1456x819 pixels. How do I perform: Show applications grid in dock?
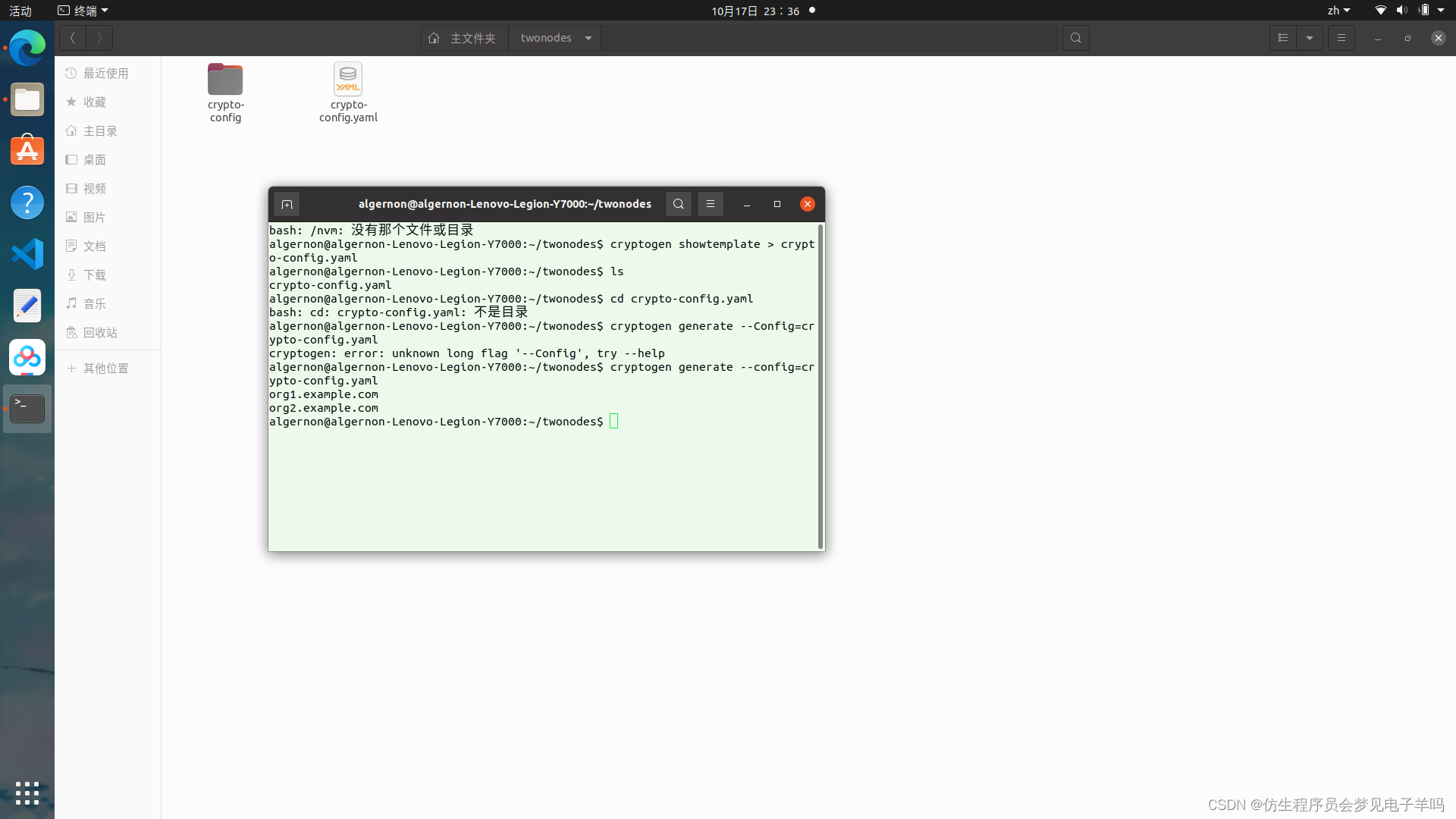pos(27,793)
